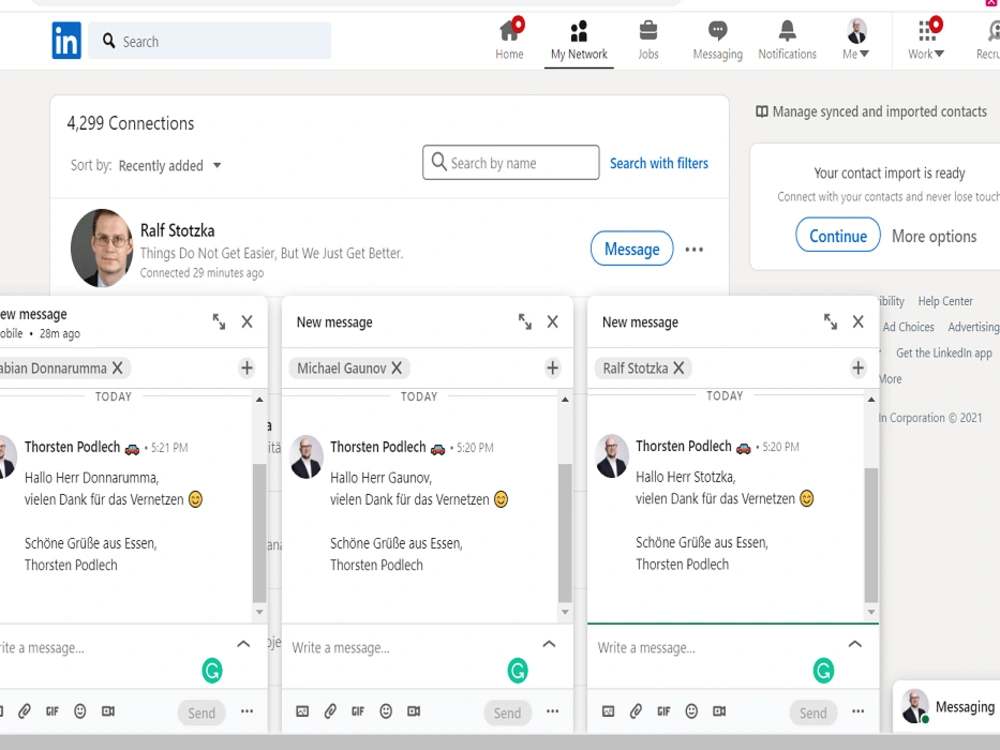Expand the Donnarumma chat window
The image size is (1000, 750).
[219, 321]
